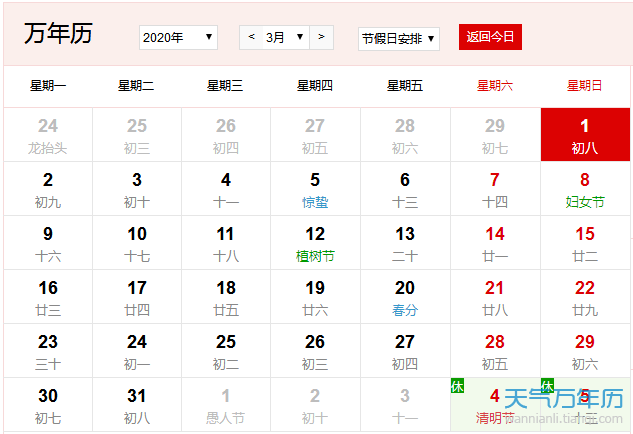Select highlighted March 1 初八 cell

pos(585,135)
